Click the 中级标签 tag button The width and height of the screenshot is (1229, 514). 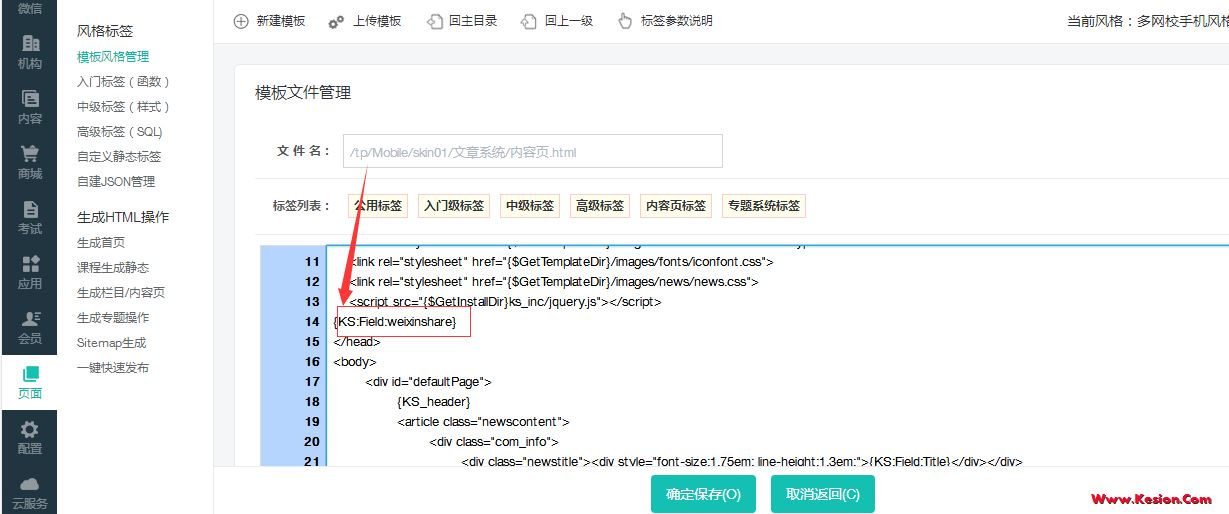pos(530,206)
